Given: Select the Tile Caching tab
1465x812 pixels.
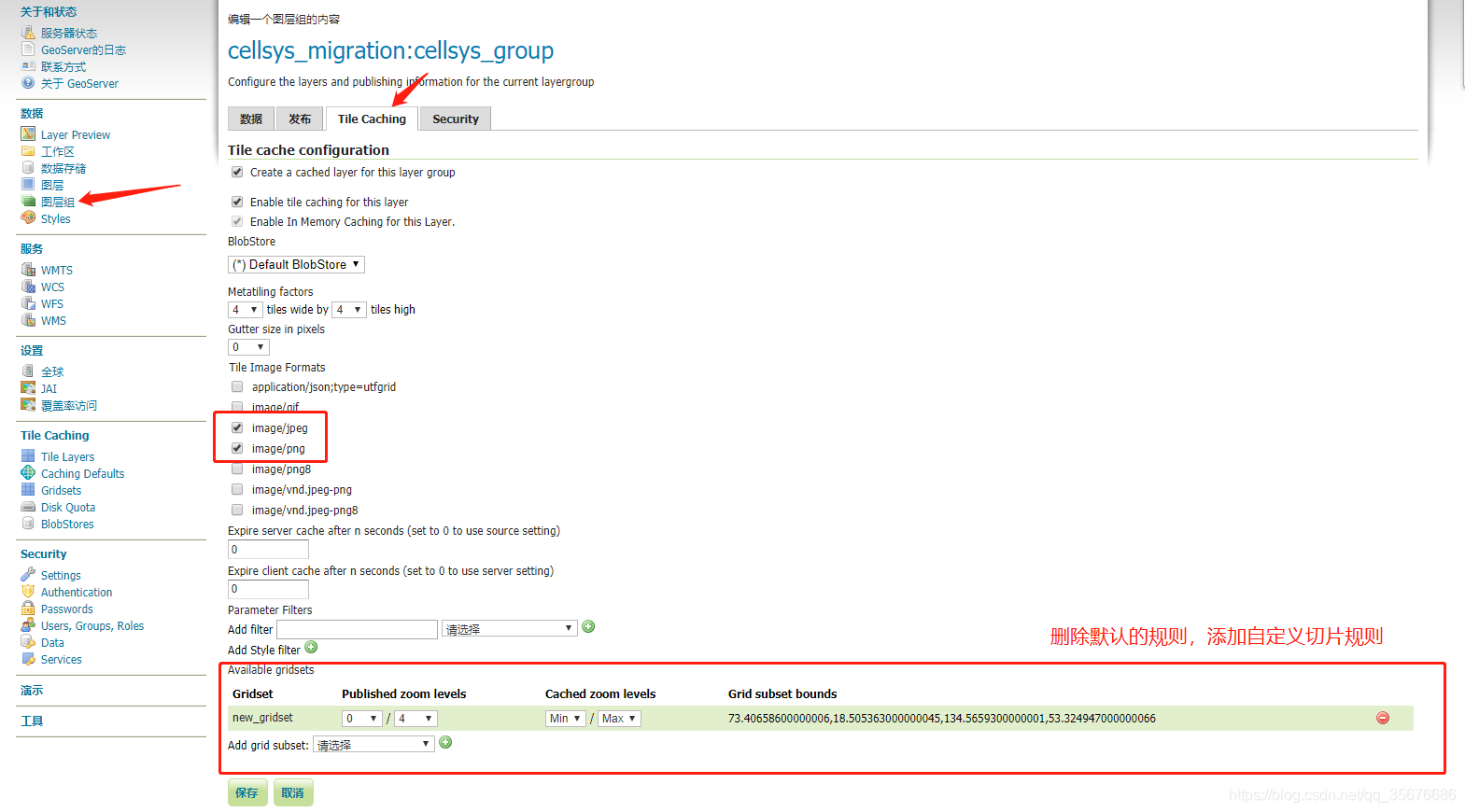Looking at the screenshot, I should [372, 119].
